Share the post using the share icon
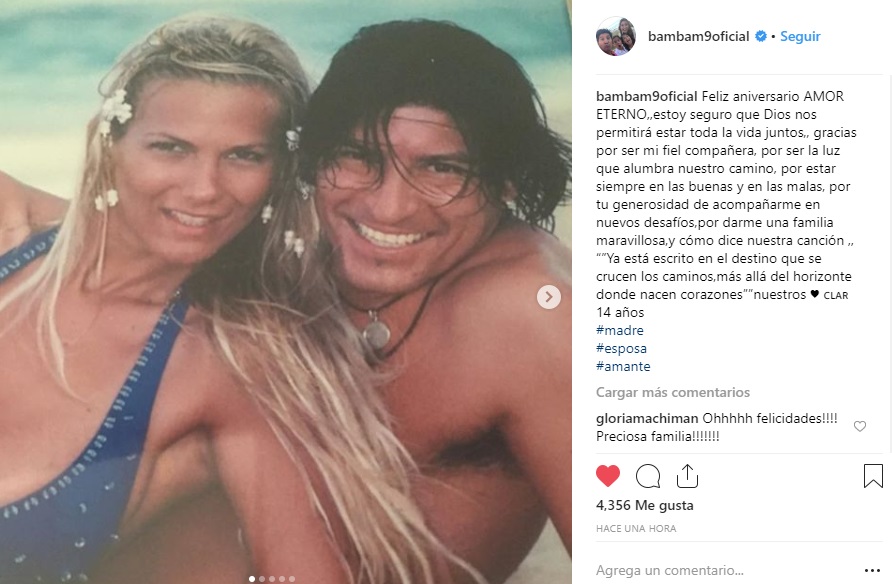Image resolution: width=892 pixels, height=584 pixels. point(687,476)
